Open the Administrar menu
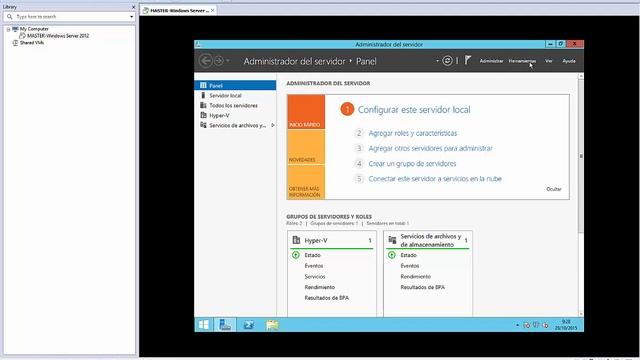 pyautogui.click(x=491, y=61)
